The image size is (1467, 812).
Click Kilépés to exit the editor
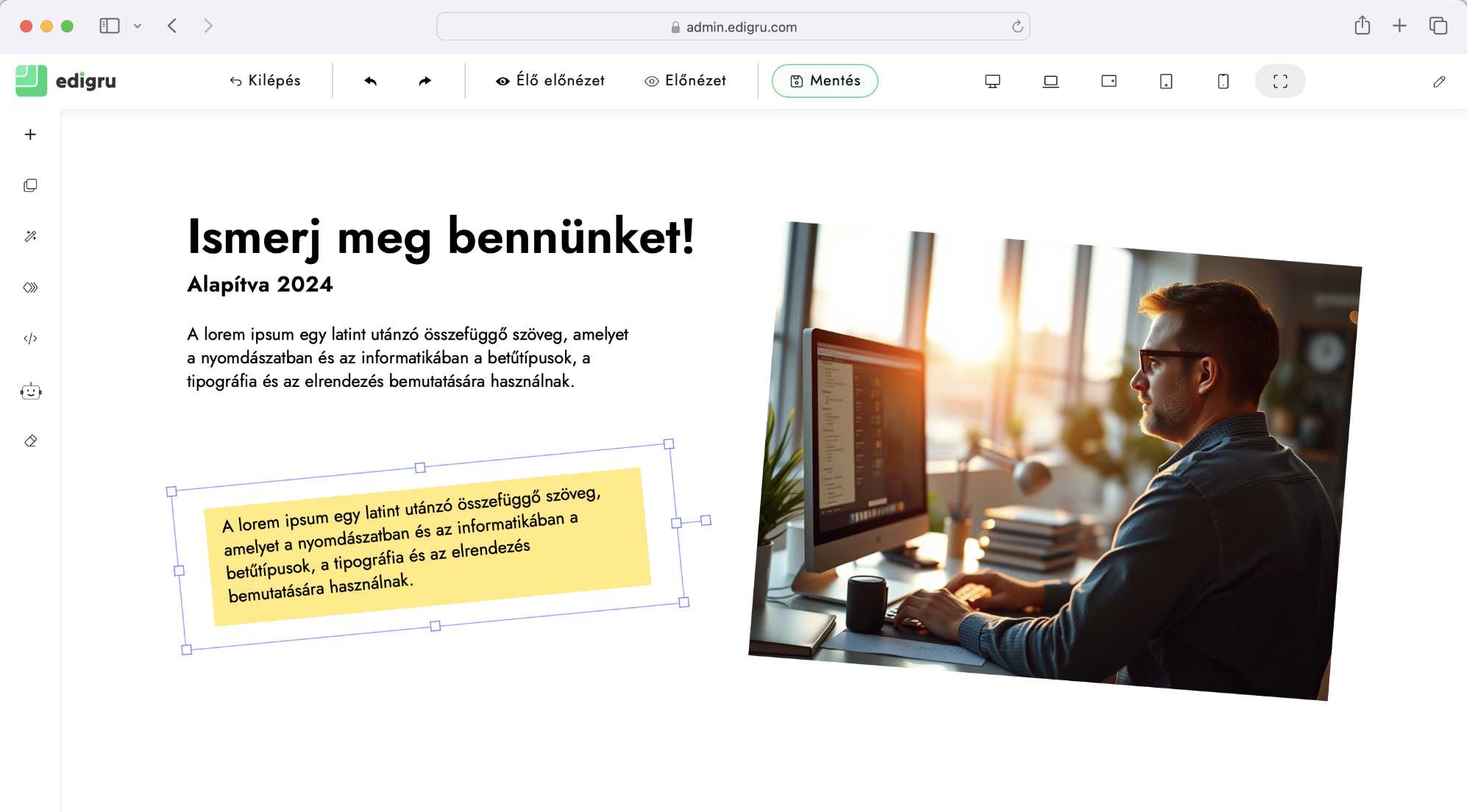[264, 81]
